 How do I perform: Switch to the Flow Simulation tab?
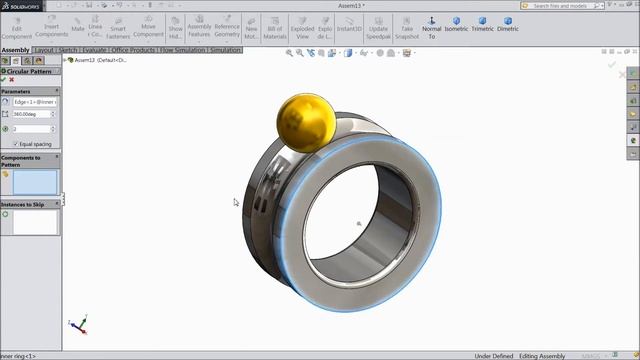tap(183, 50)
